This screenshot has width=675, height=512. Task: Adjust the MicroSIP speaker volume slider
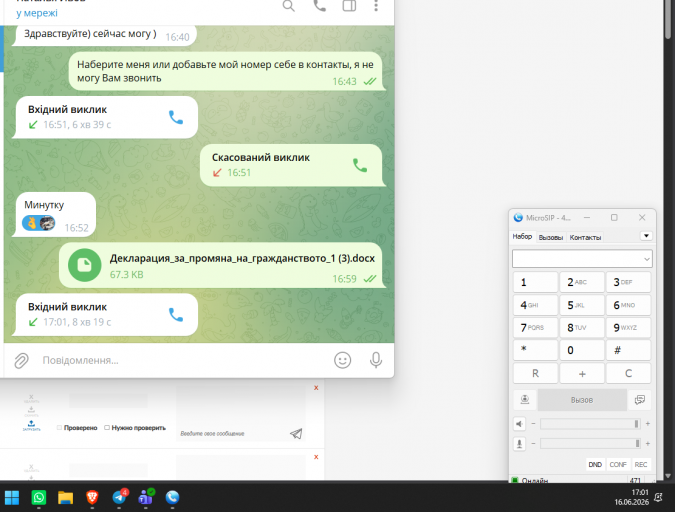pyautogui.click(x=590, y=424)
